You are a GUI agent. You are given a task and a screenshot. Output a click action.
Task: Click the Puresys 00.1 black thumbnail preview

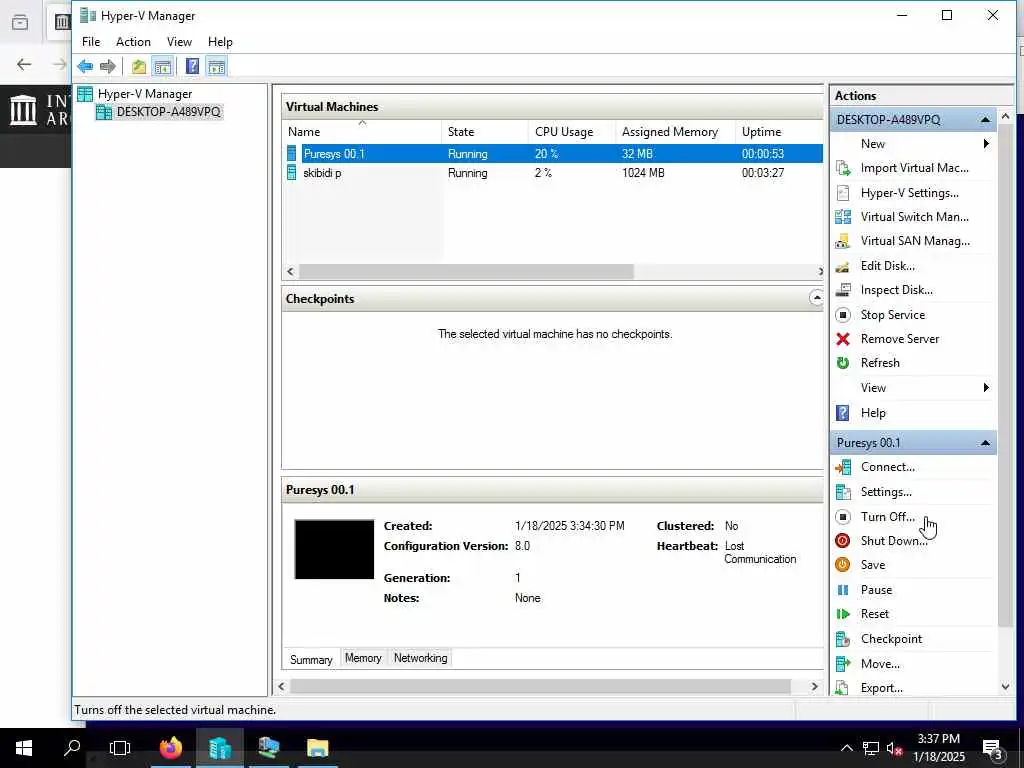(334, 549)
